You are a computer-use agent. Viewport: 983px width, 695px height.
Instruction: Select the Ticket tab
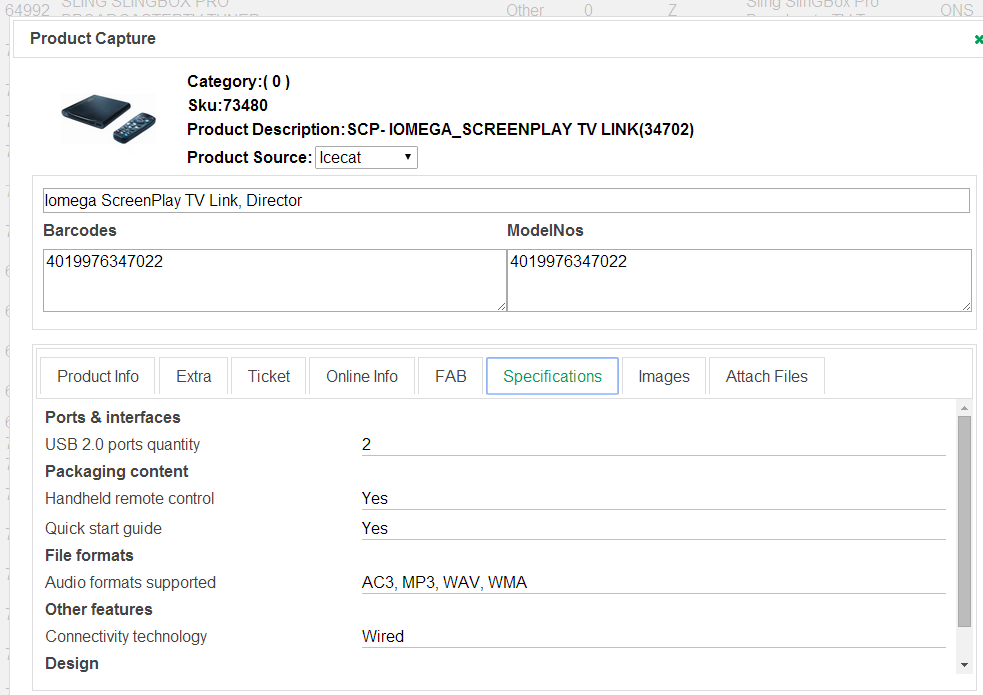click(x=268, y=376)
